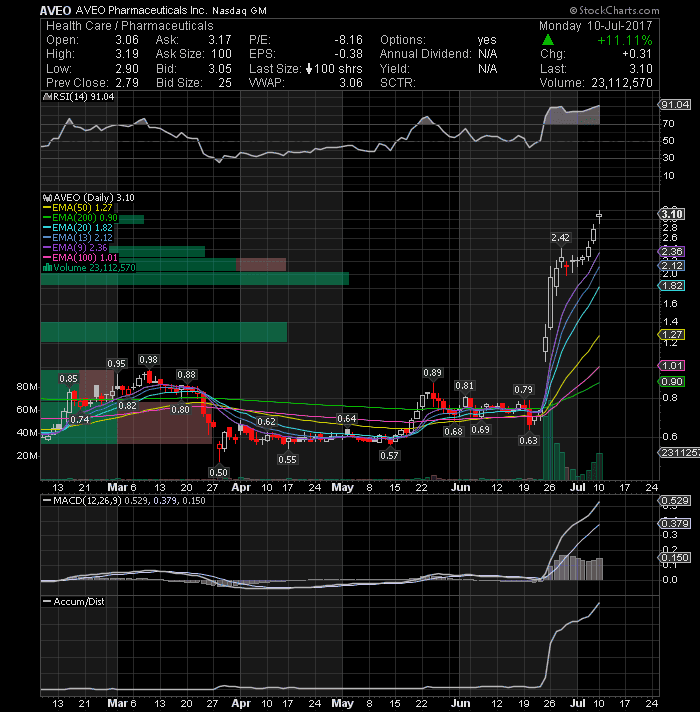Click the down arrow beside Last Size
Viewport: 700px width, 712px height.
309,69
